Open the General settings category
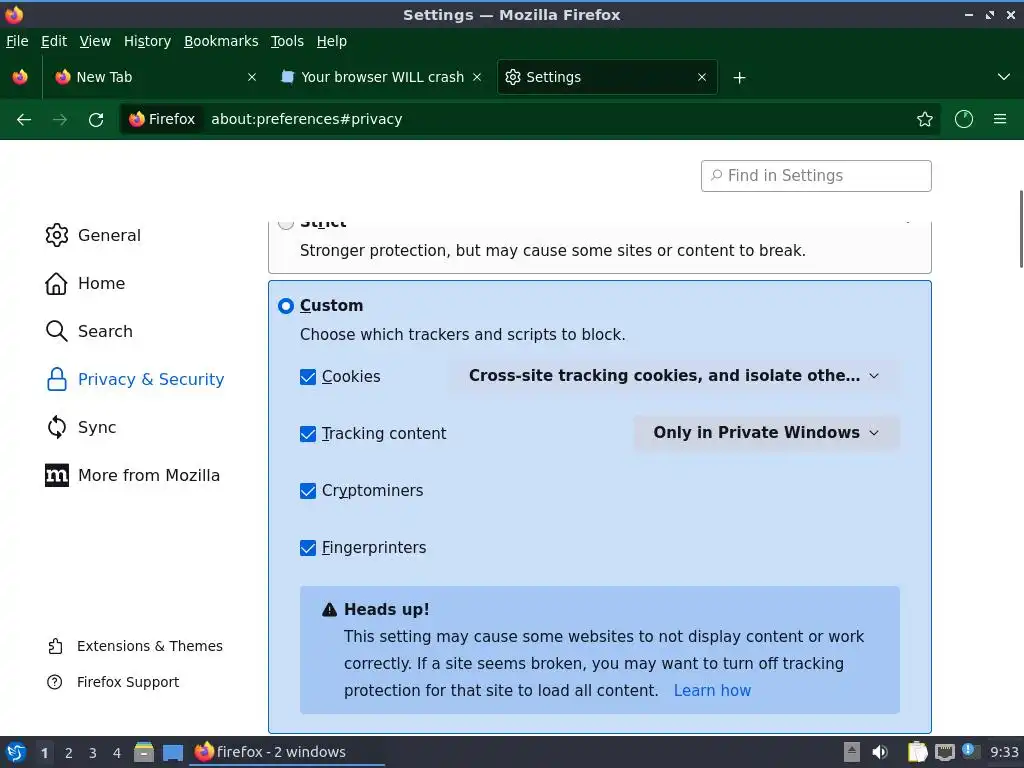Image resolution: width=1024 pixels, height=768 pixels. click(x=93, y=235)
